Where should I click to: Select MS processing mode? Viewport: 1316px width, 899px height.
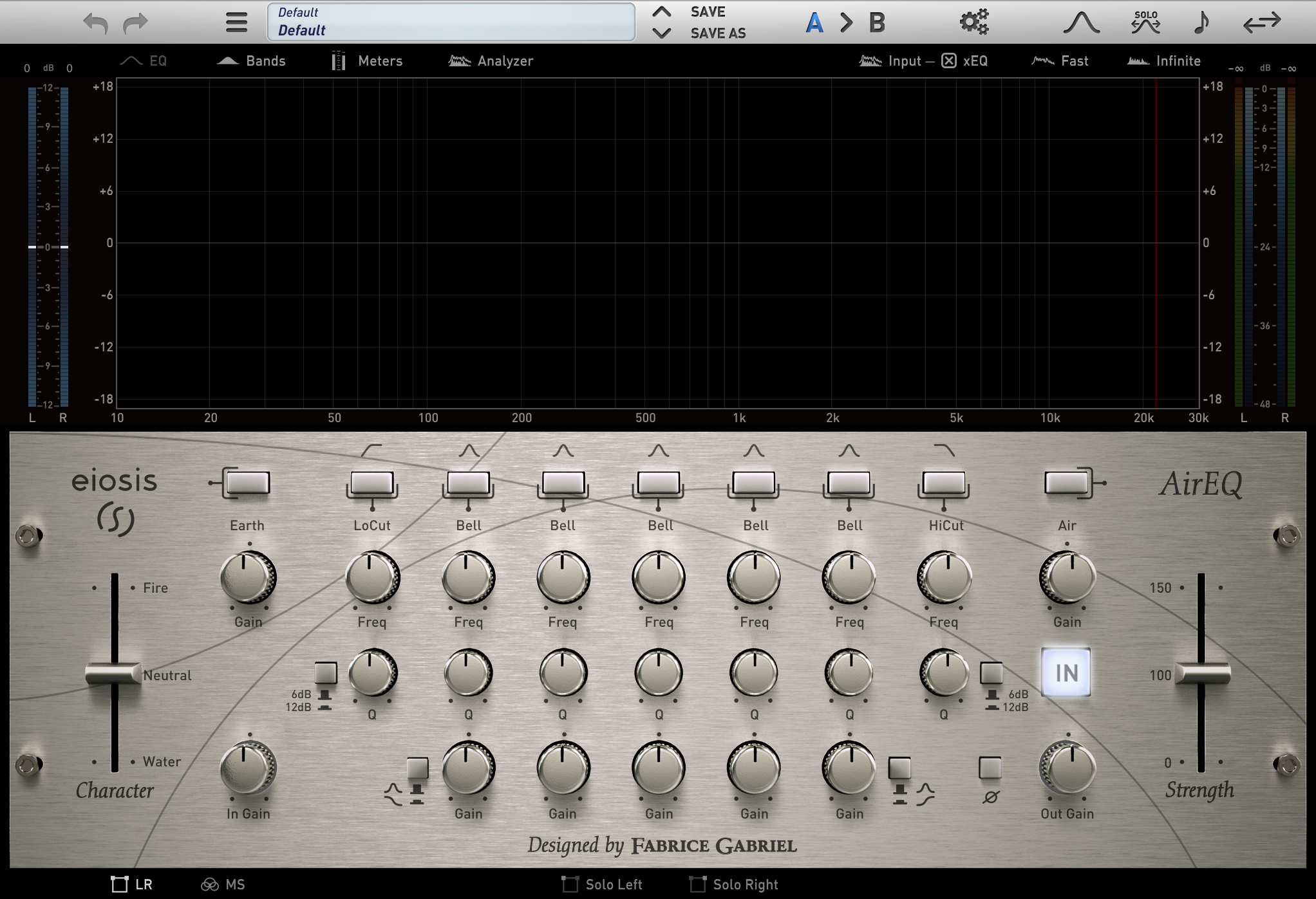223,884
